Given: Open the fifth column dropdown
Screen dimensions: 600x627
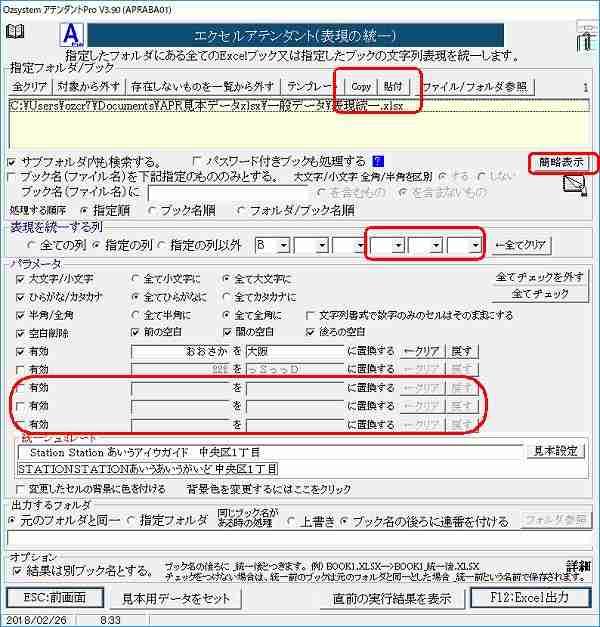Looking at the screenshot, I should [436, 245].
